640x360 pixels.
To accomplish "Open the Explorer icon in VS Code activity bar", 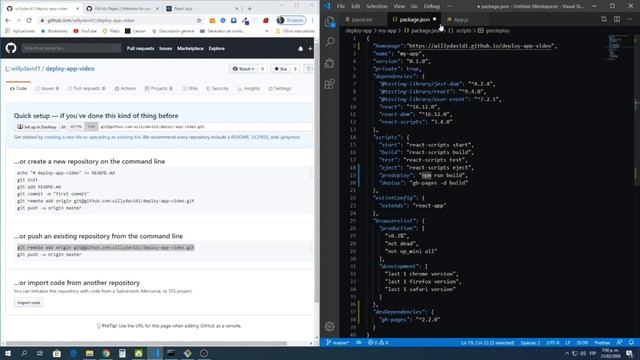I will (x=330, y=21).
